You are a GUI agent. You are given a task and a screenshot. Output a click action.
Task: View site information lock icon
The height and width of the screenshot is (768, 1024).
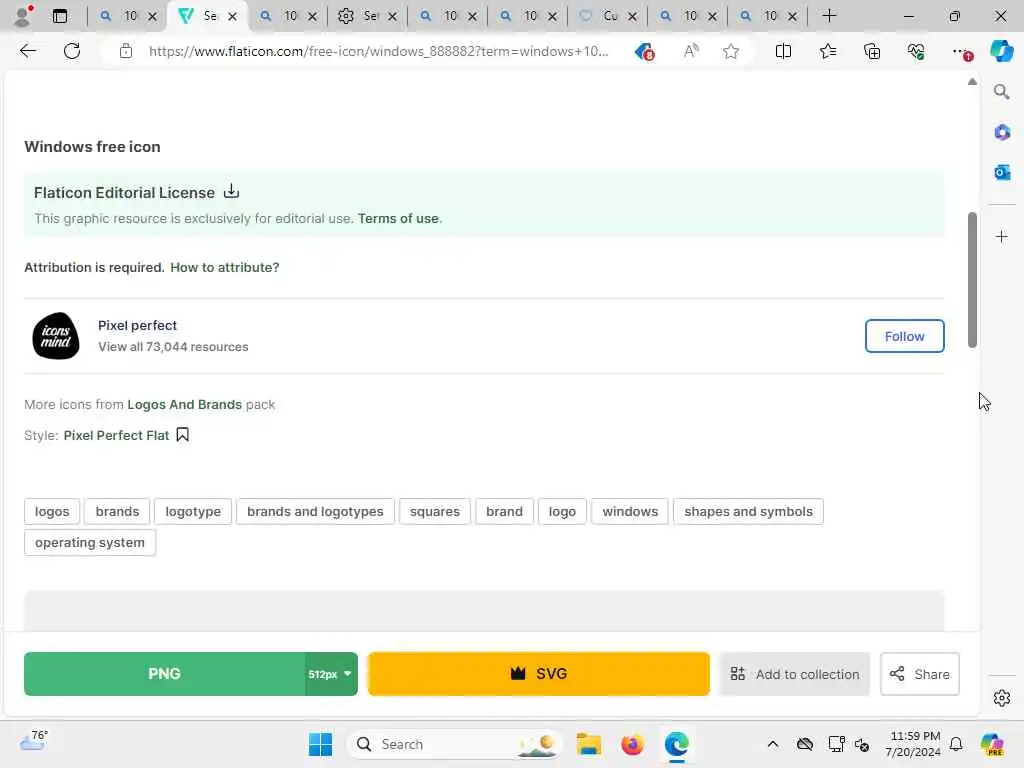click(x=126, y=51)
